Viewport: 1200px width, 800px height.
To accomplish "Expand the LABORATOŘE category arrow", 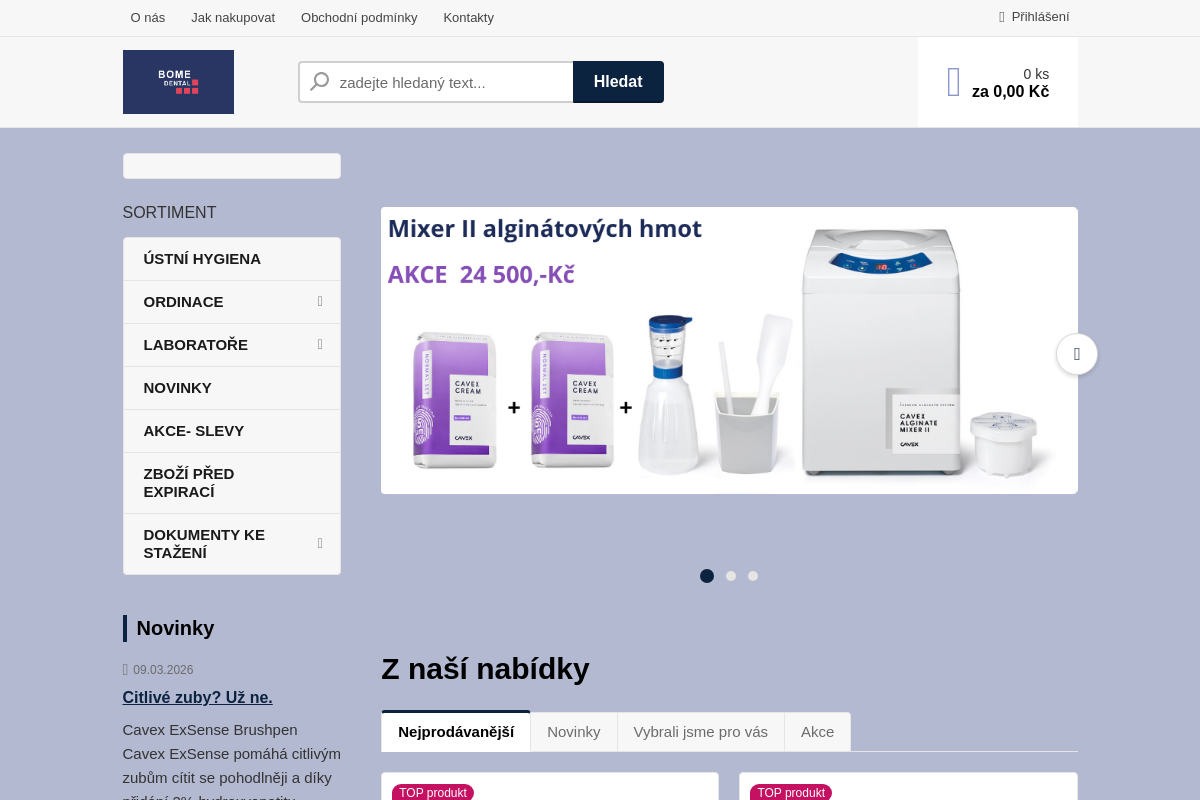I will [x=320, y=345].
